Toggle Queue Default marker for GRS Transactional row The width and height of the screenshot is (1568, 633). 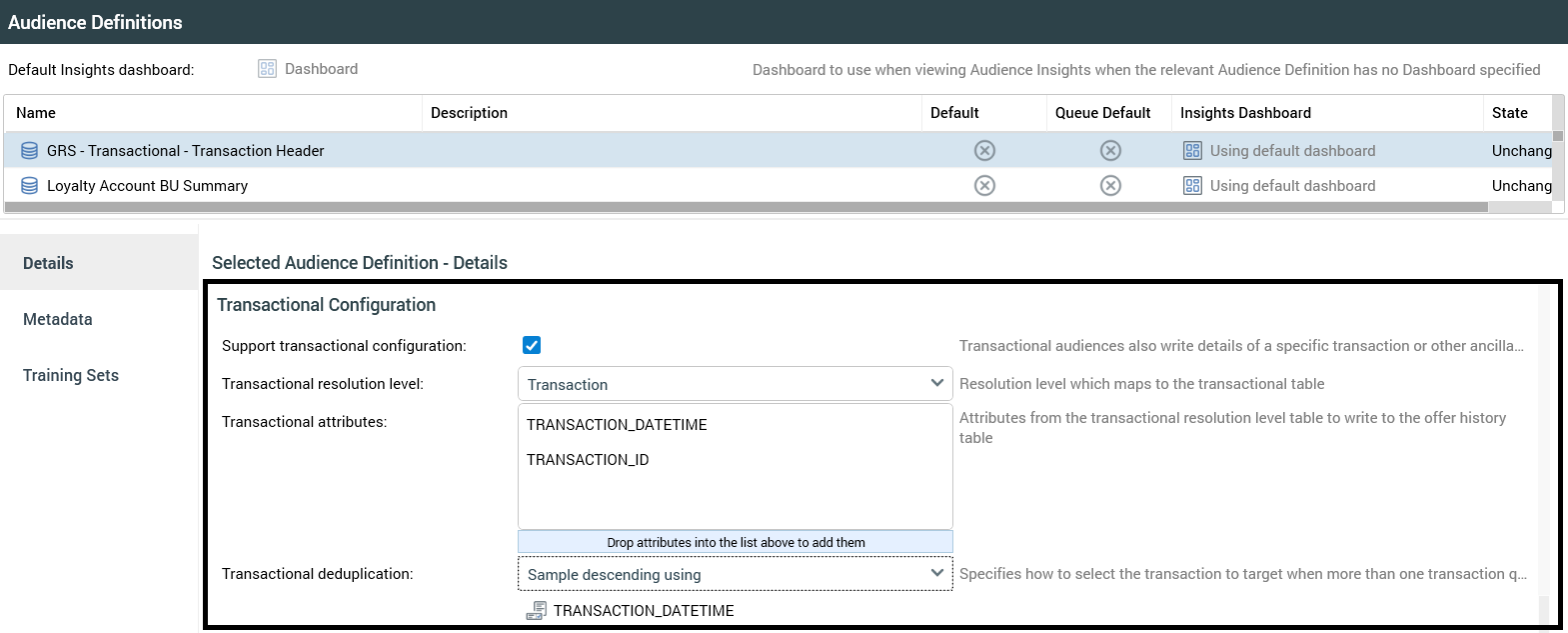pos(1110,151)
